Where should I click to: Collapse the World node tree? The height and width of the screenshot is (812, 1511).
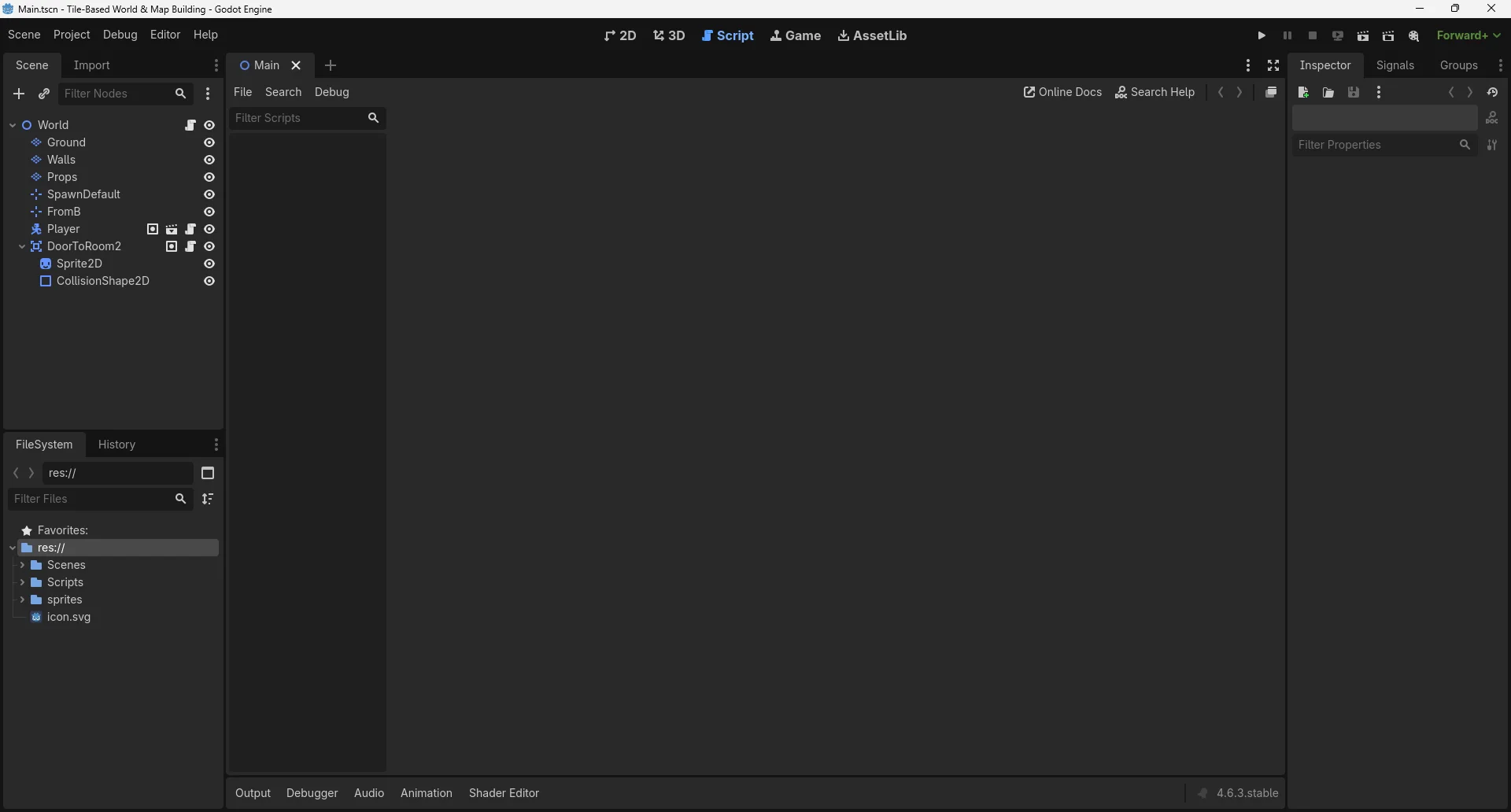pos(13,125)
